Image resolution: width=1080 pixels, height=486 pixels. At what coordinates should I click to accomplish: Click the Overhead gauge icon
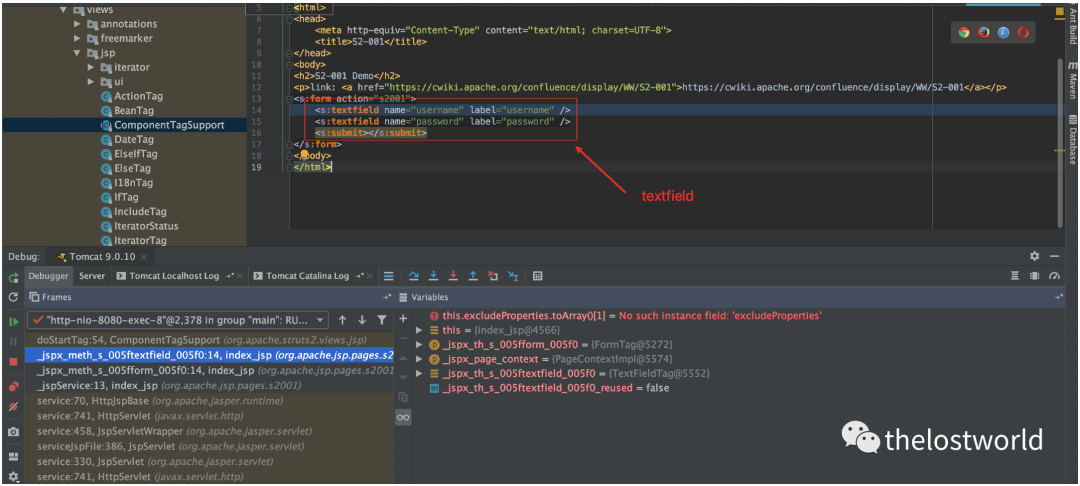1054,276
